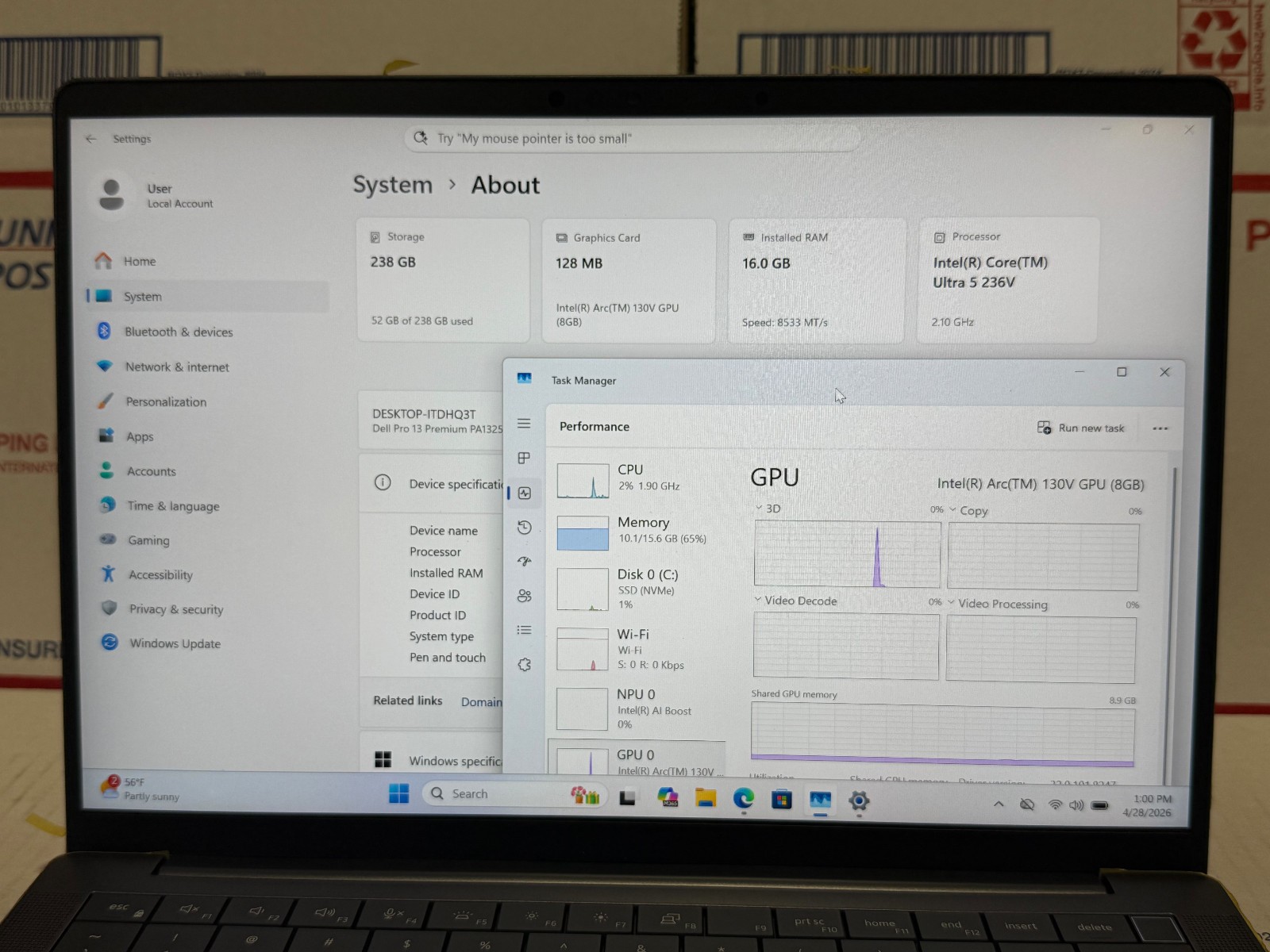Image resolution: width=1270 pixels, height=952 pixels.
Task: Click Settings search box
Action: (632, 139)
